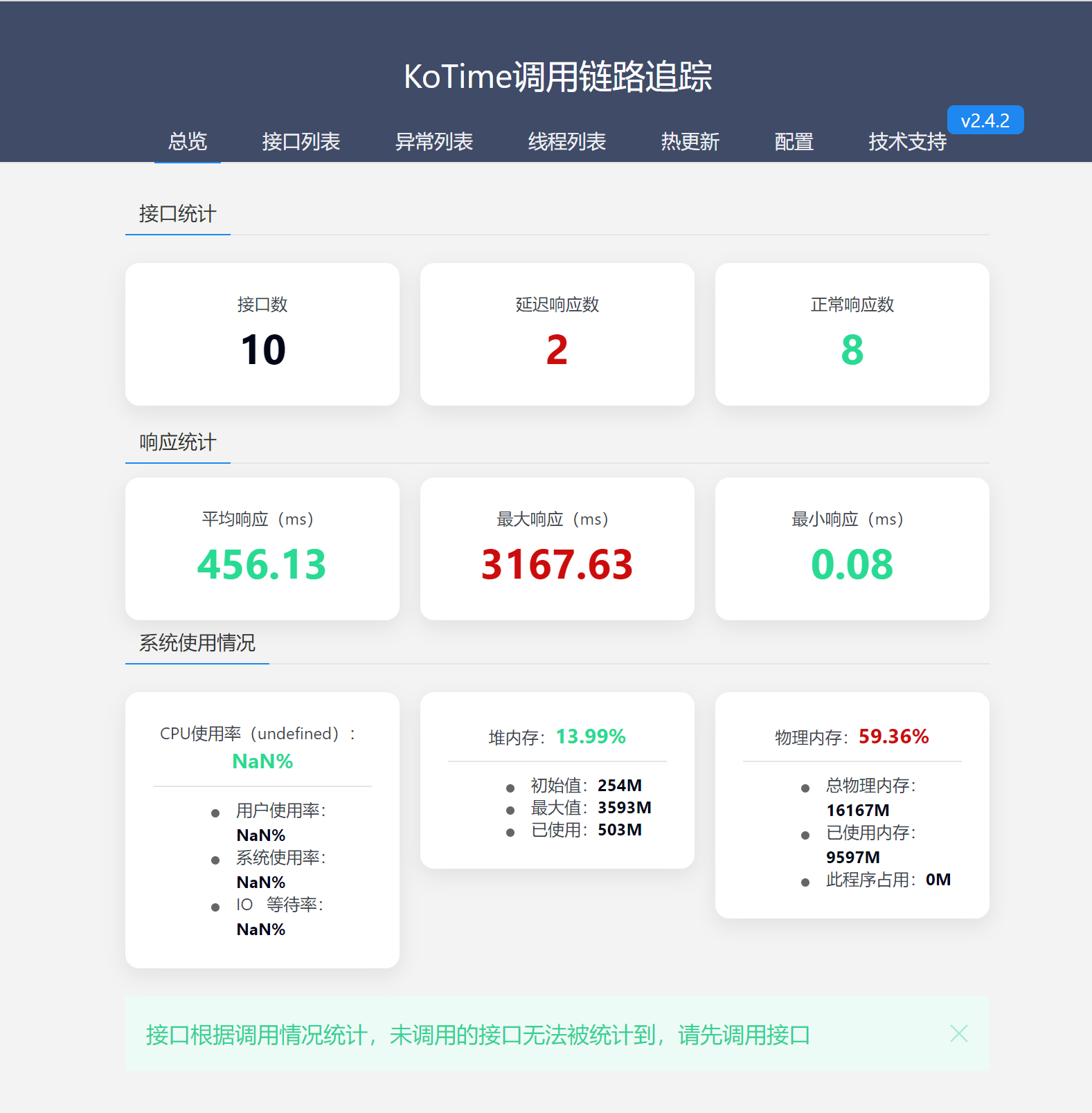Open the 总览 overview tab
The image size is (1092, 1113).
point(188,142)
